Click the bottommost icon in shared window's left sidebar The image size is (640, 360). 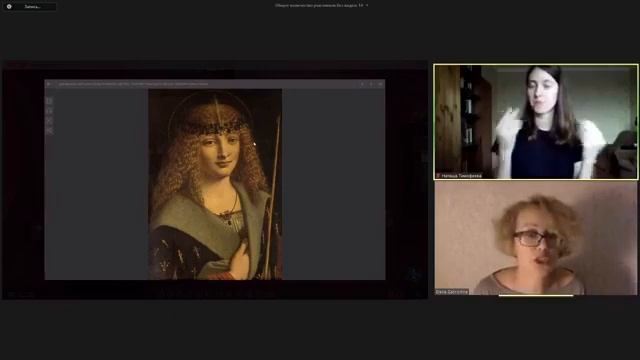point(49,131)
